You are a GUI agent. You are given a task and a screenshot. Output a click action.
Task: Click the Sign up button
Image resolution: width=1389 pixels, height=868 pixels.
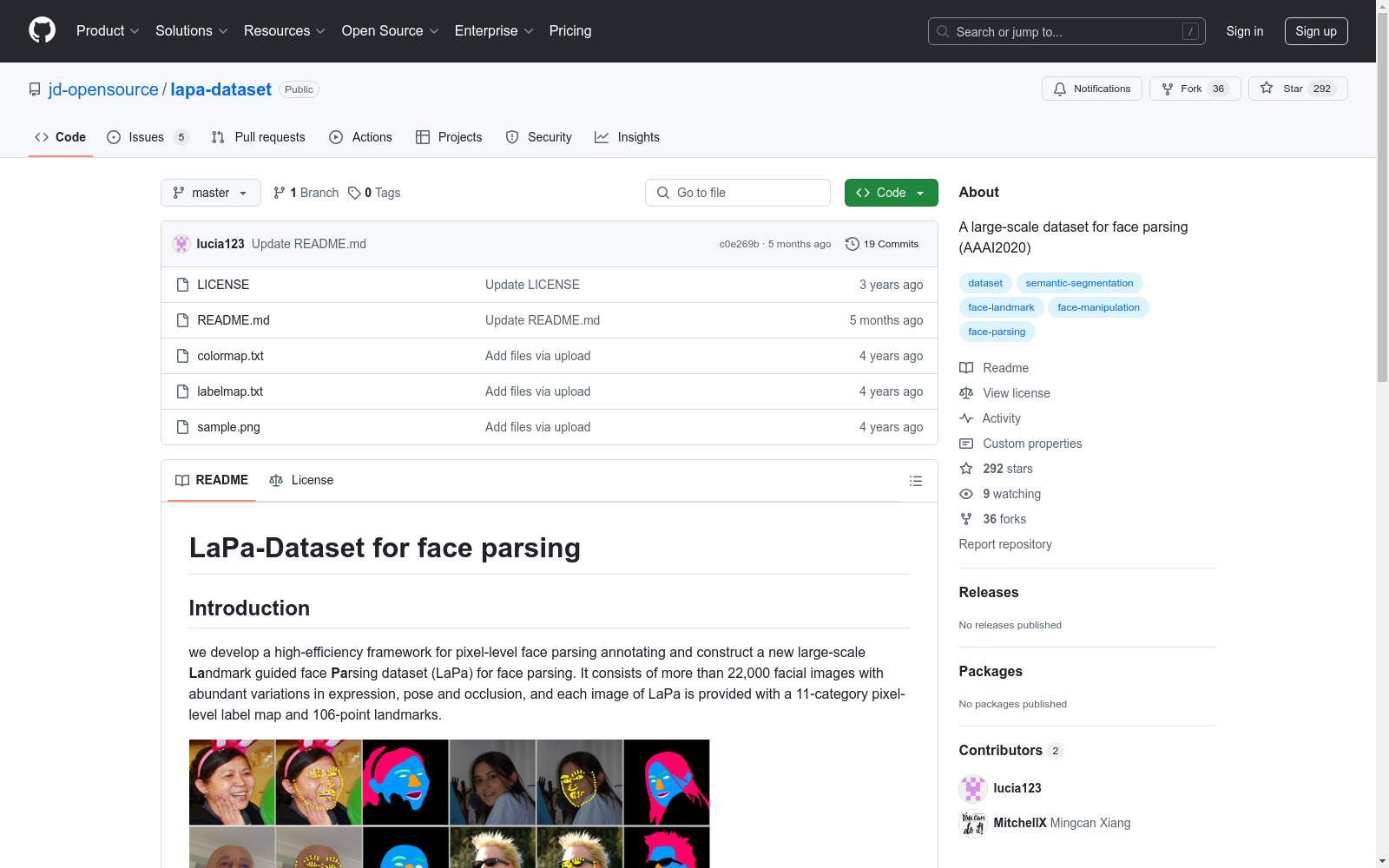pos(1316,31)
